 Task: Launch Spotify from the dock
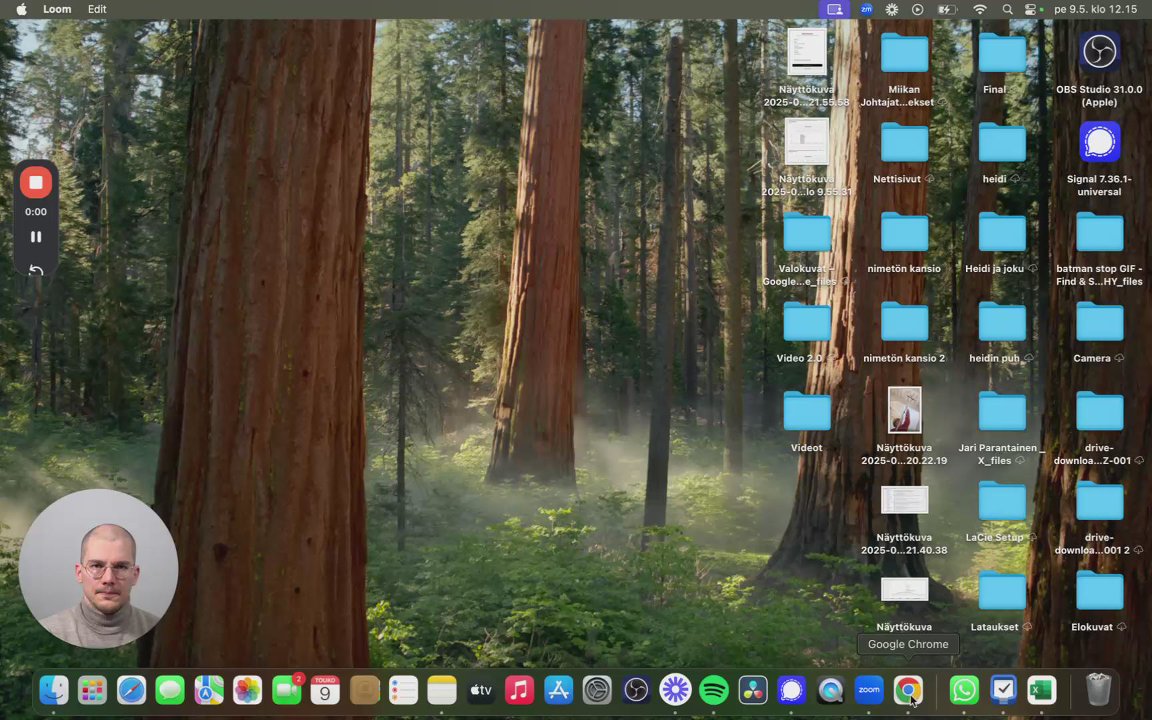tap(714, 690)
